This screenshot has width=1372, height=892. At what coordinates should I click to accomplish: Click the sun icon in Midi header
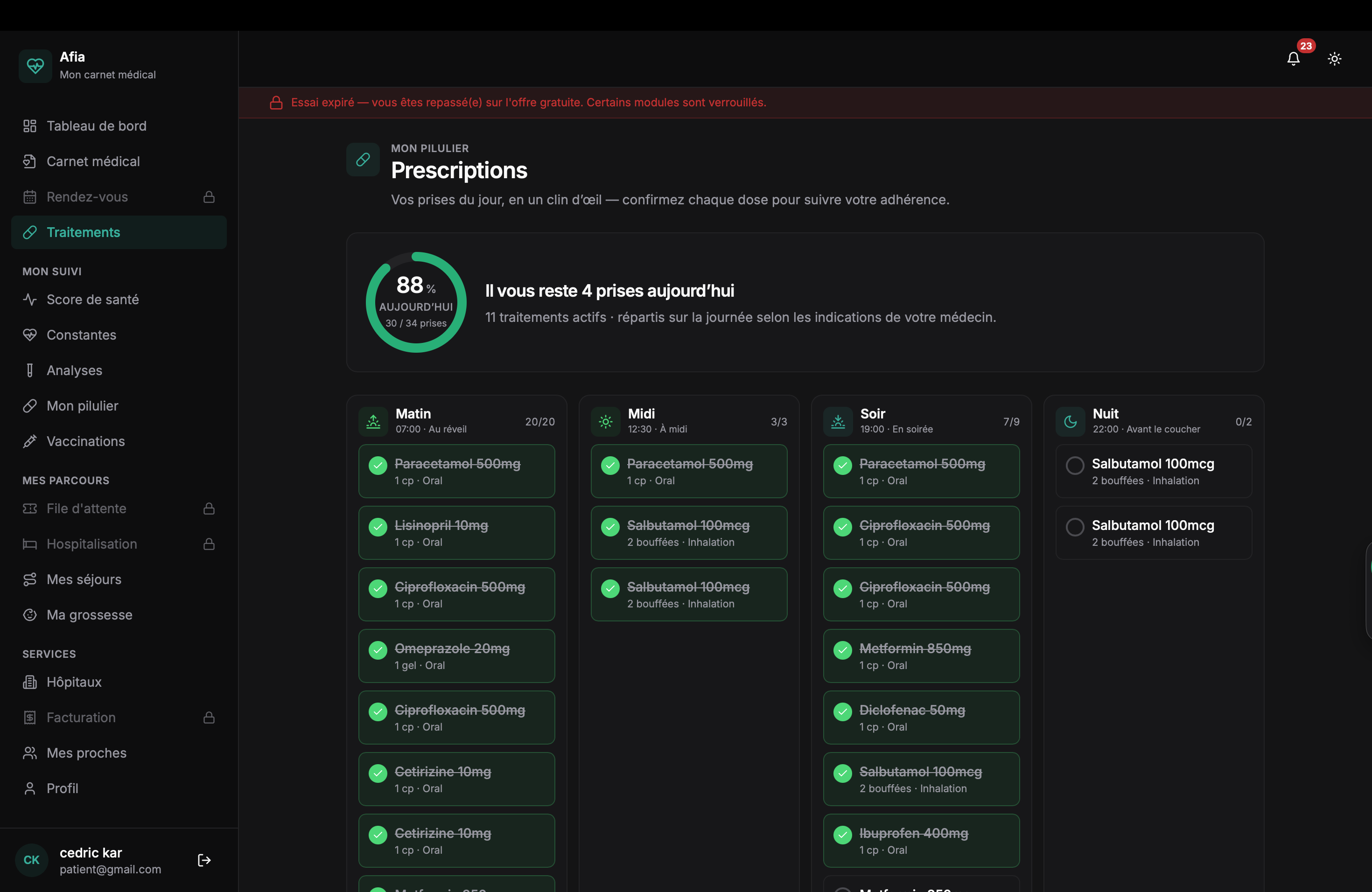pos(606,422)
